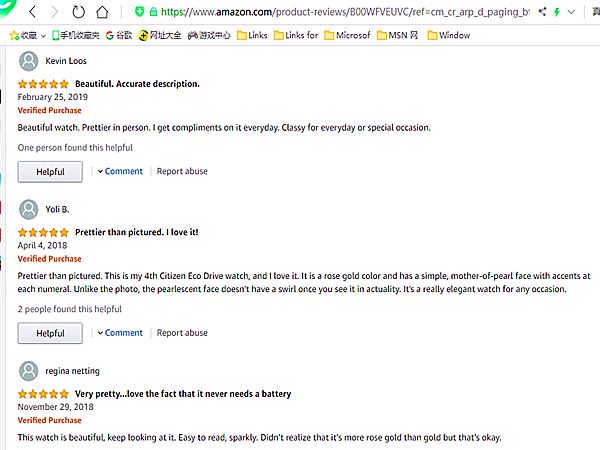Click the browser forward arrow

[55, 13]
